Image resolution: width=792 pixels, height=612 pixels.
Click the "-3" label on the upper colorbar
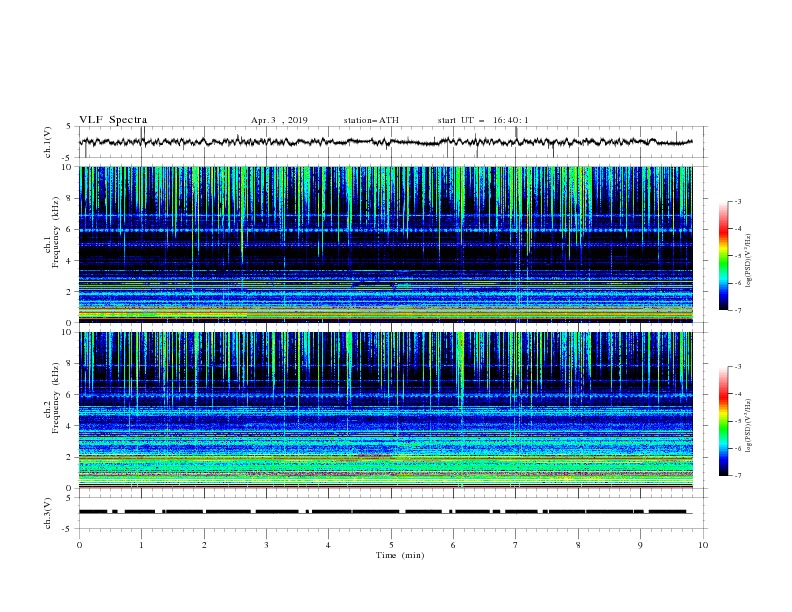(x=738, y=201)
